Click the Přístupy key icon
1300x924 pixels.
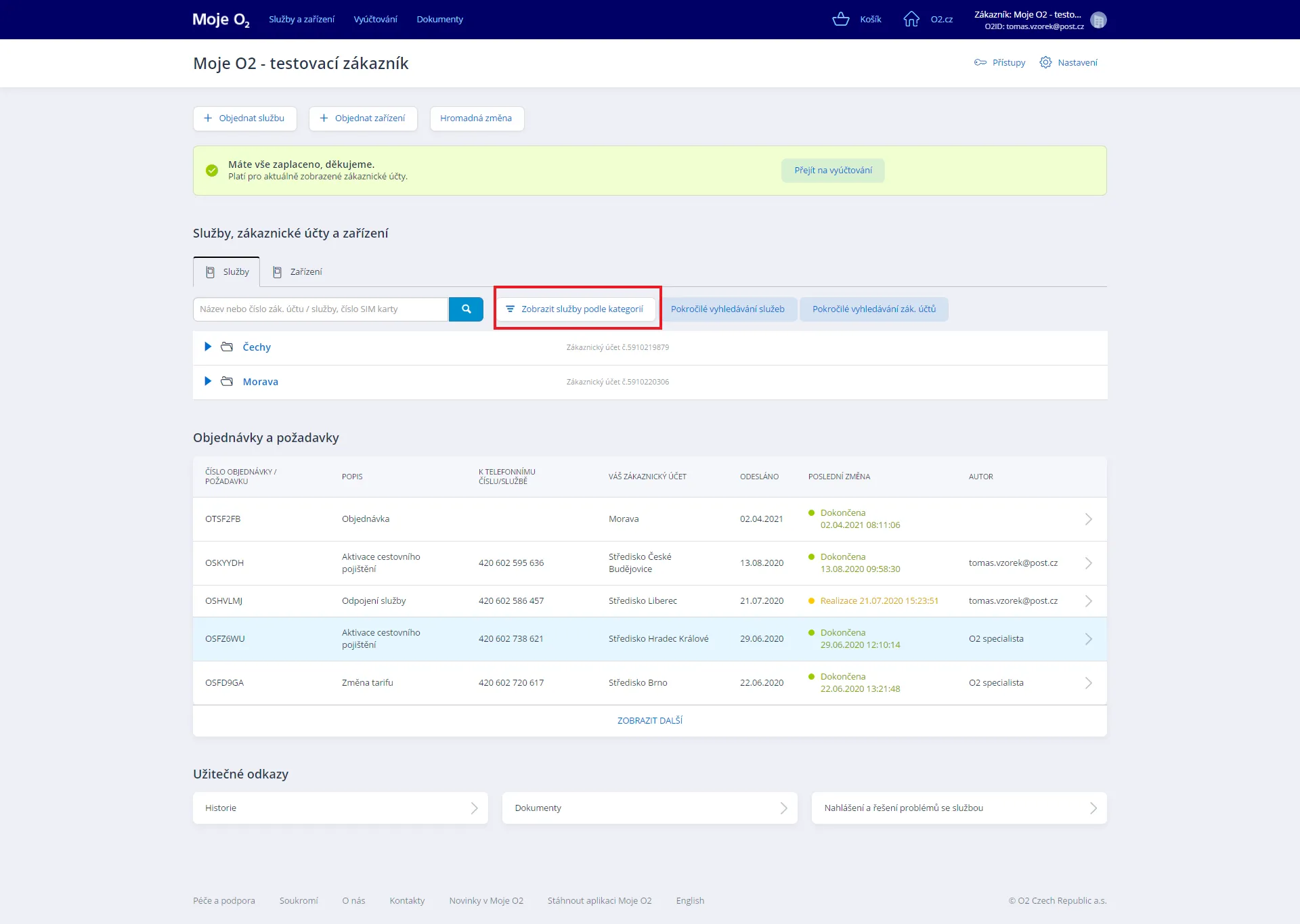point(980,62)
